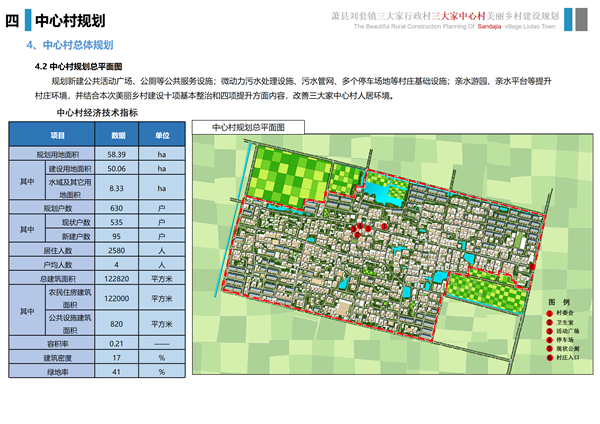
Task: Click the 中心村经济技术指标 table title
Action: 97,113
